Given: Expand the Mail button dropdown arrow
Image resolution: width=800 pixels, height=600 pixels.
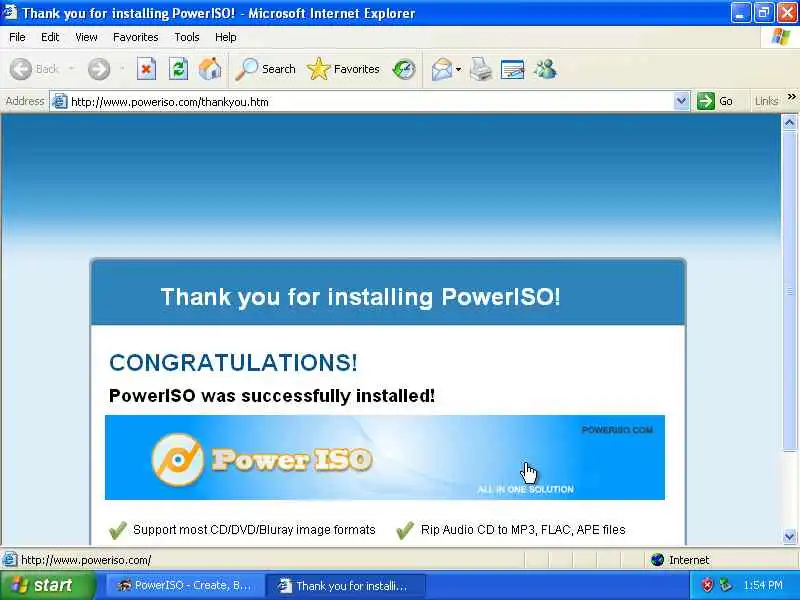Looking at the screenshot, I should click(x=458, y=69).
